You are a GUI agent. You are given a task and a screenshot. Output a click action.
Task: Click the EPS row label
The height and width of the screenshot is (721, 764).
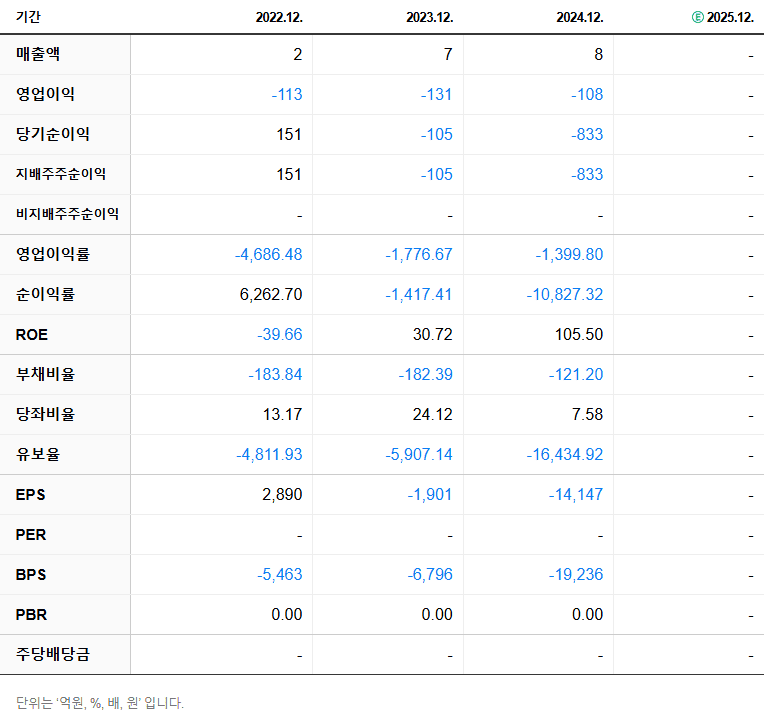click(31, 494)
